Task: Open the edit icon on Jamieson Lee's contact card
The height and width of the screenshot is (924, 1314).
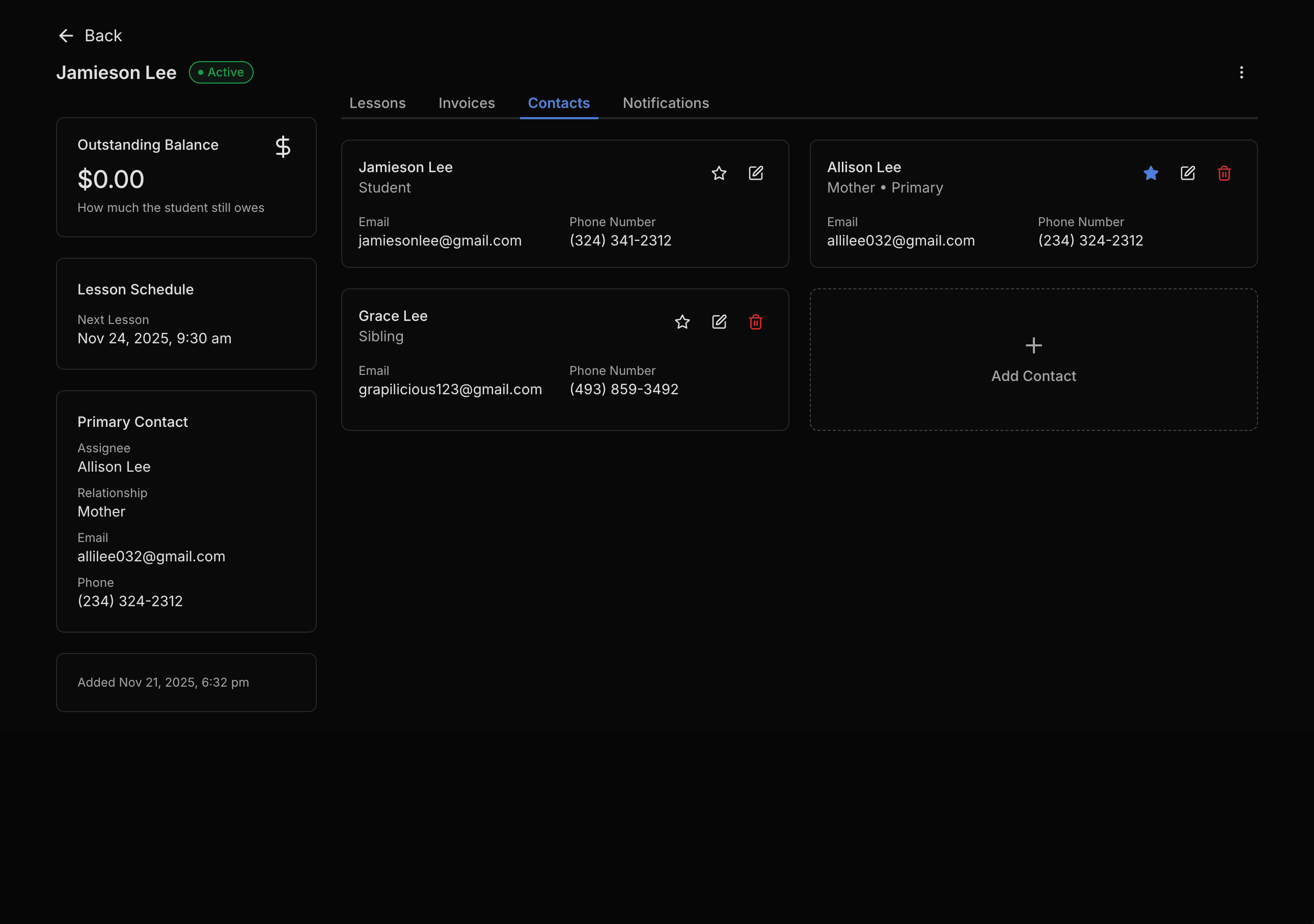Action: pyautogui.click(x=756, y=173)
